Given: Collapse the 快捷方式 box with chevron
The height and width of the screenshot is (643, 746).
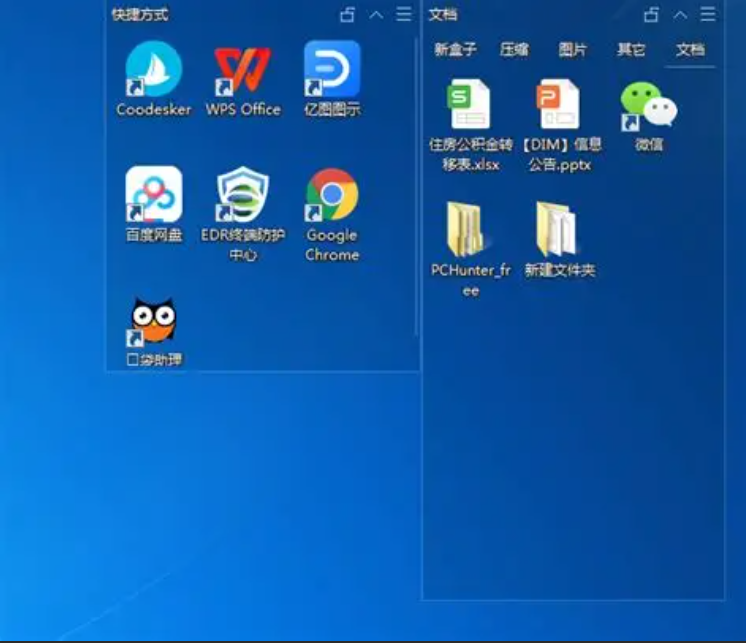Looking at the screenshot, I should 376,15.
